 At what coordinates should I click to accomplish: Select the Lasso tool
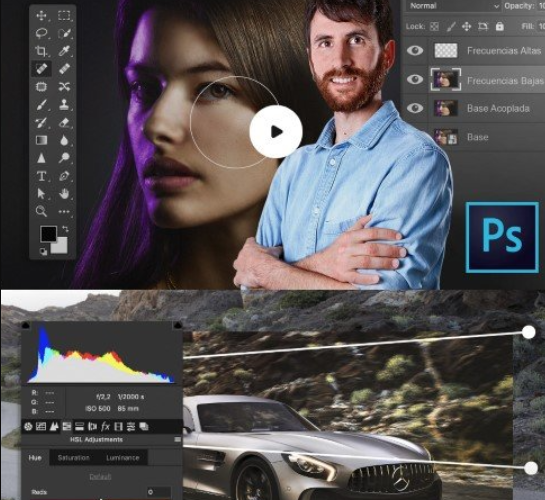[41, 33]
